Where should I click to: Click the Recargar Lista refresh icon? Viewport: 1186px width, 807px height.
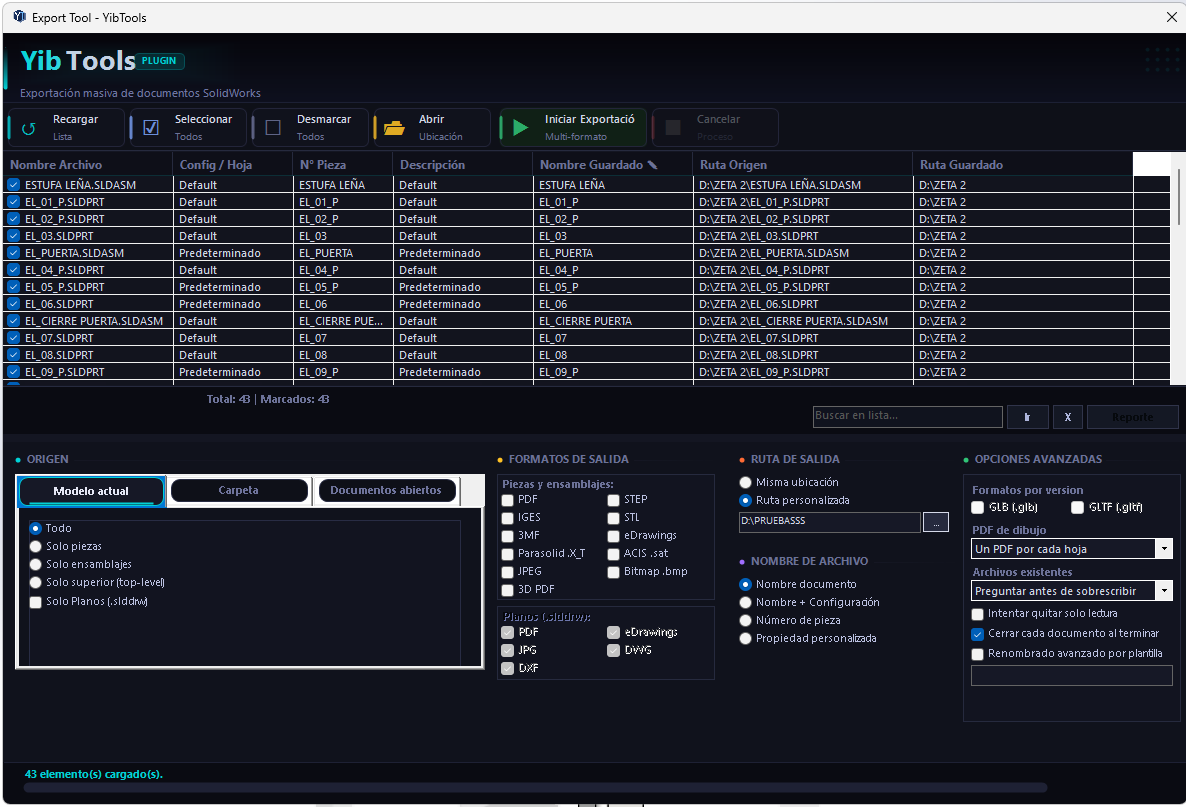29,129
